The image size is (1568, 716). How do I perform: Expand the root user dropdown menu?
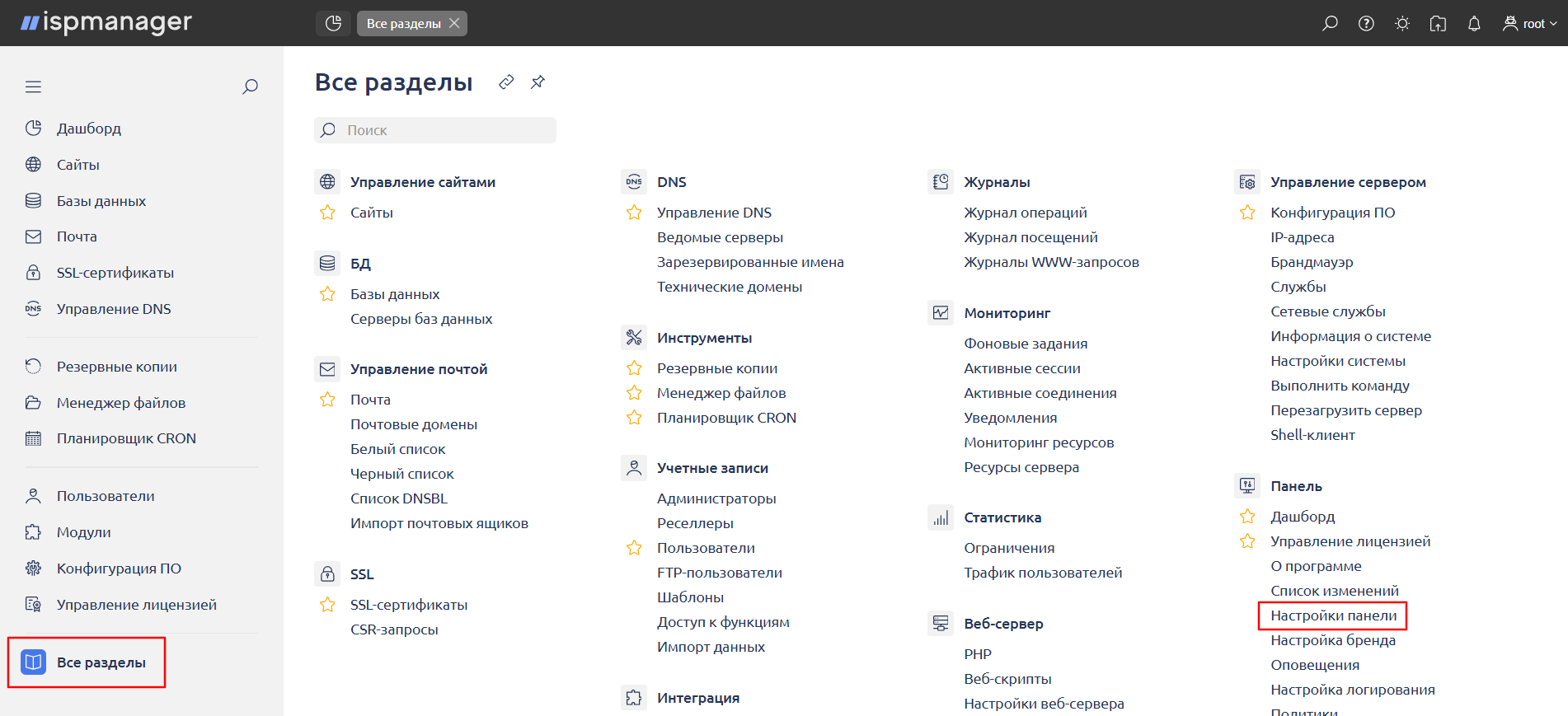[1530, 24]
